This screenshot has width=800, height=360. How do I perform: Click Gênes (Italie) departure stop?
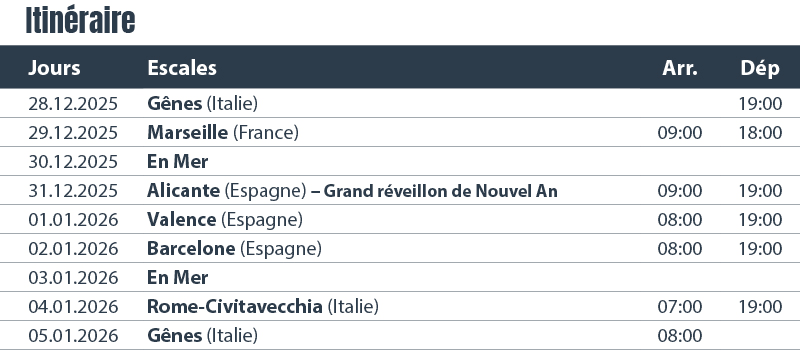click(203, 104)
